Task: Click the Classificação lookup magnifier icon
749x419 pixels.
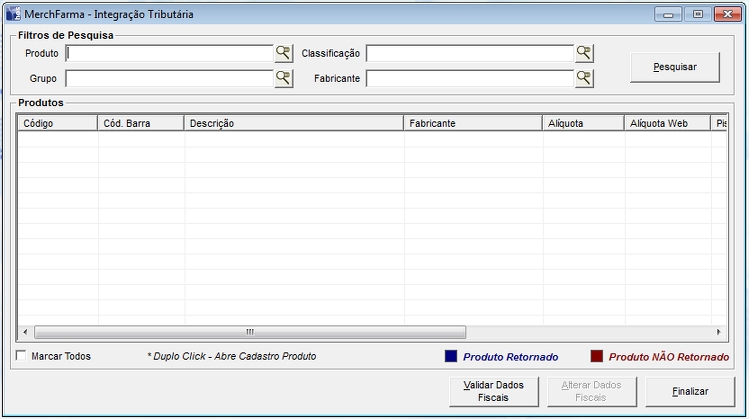Action: (584, 53)
